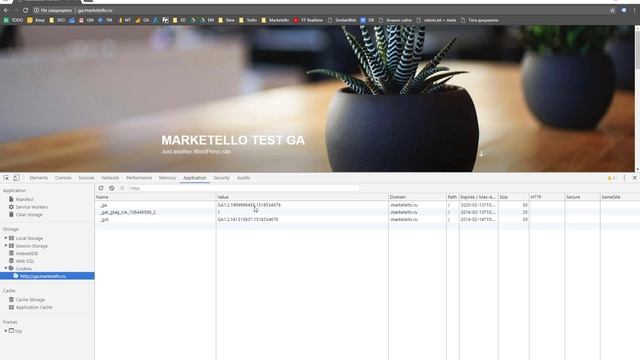Select Web SQL in the sidebar
Image resolution: width=640 pixels, height=360 pixels.
pos(25,261)
